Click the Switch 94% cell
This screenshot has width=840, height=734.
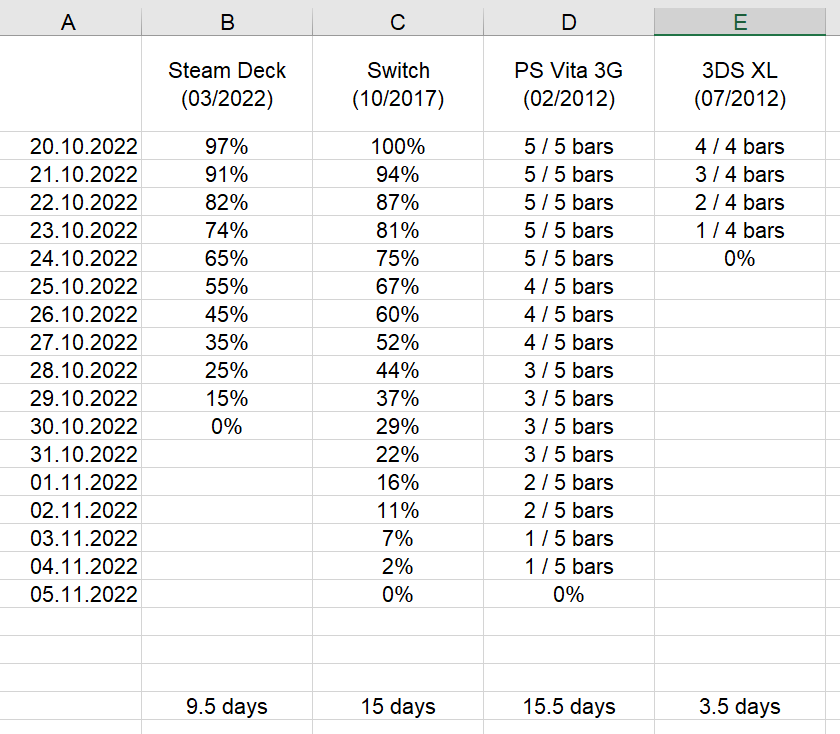pyautogui.click(x=398, y=174)
